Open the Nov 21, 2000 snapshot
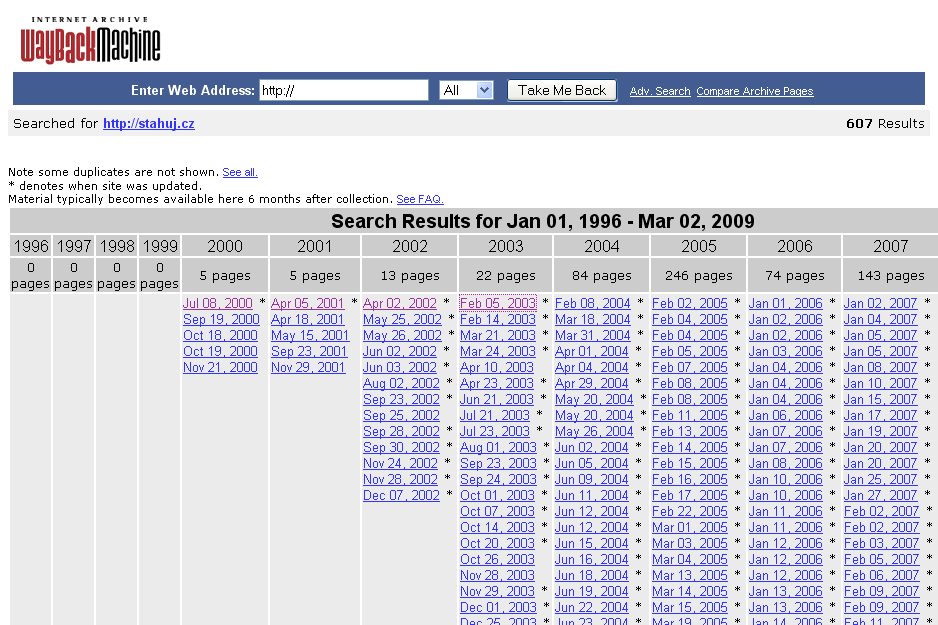Screen dimensions: 938x625 220,367
